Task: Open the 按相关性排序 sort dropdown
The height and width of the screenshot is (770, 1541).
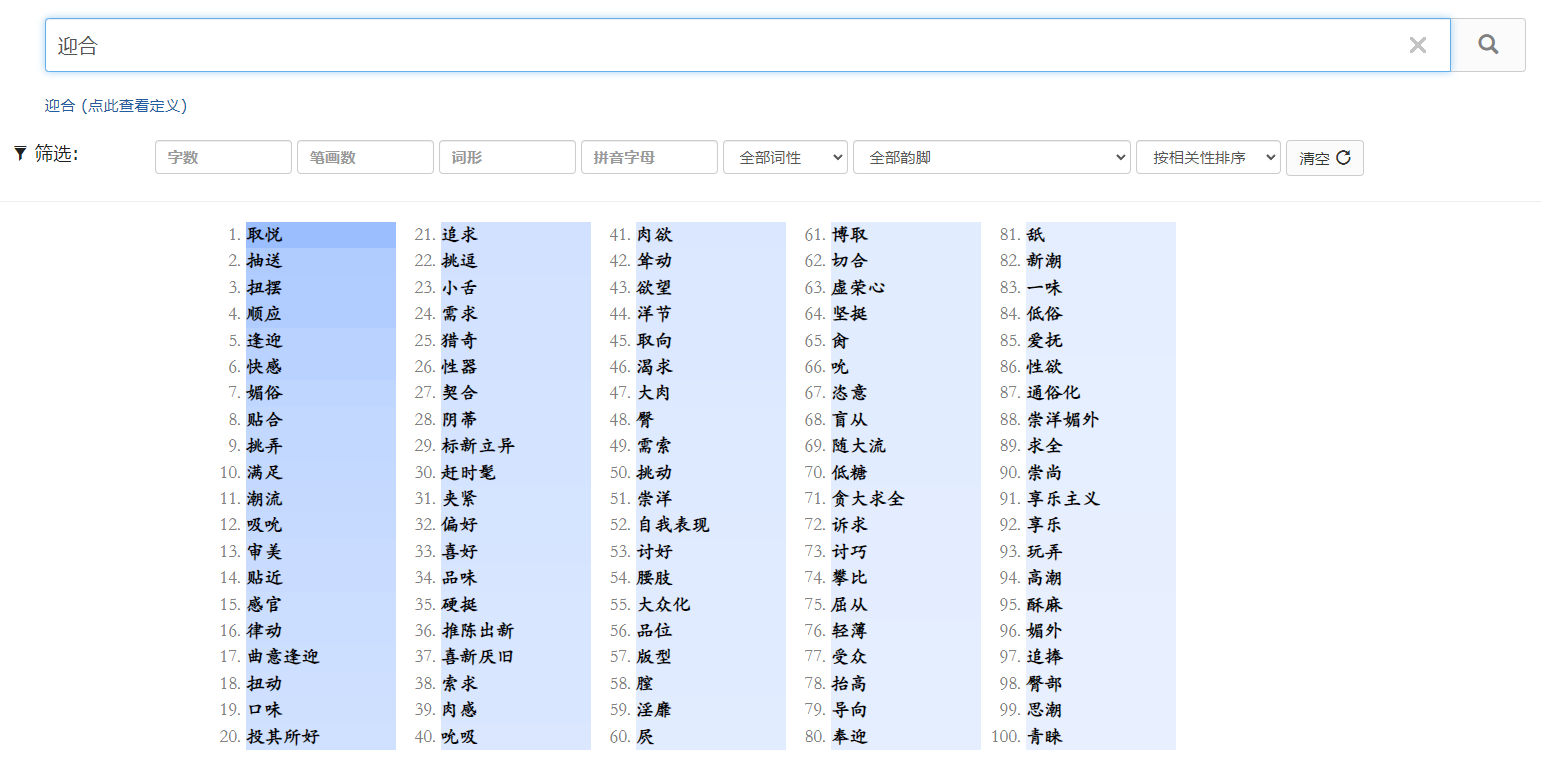Action: point(1208,157)
